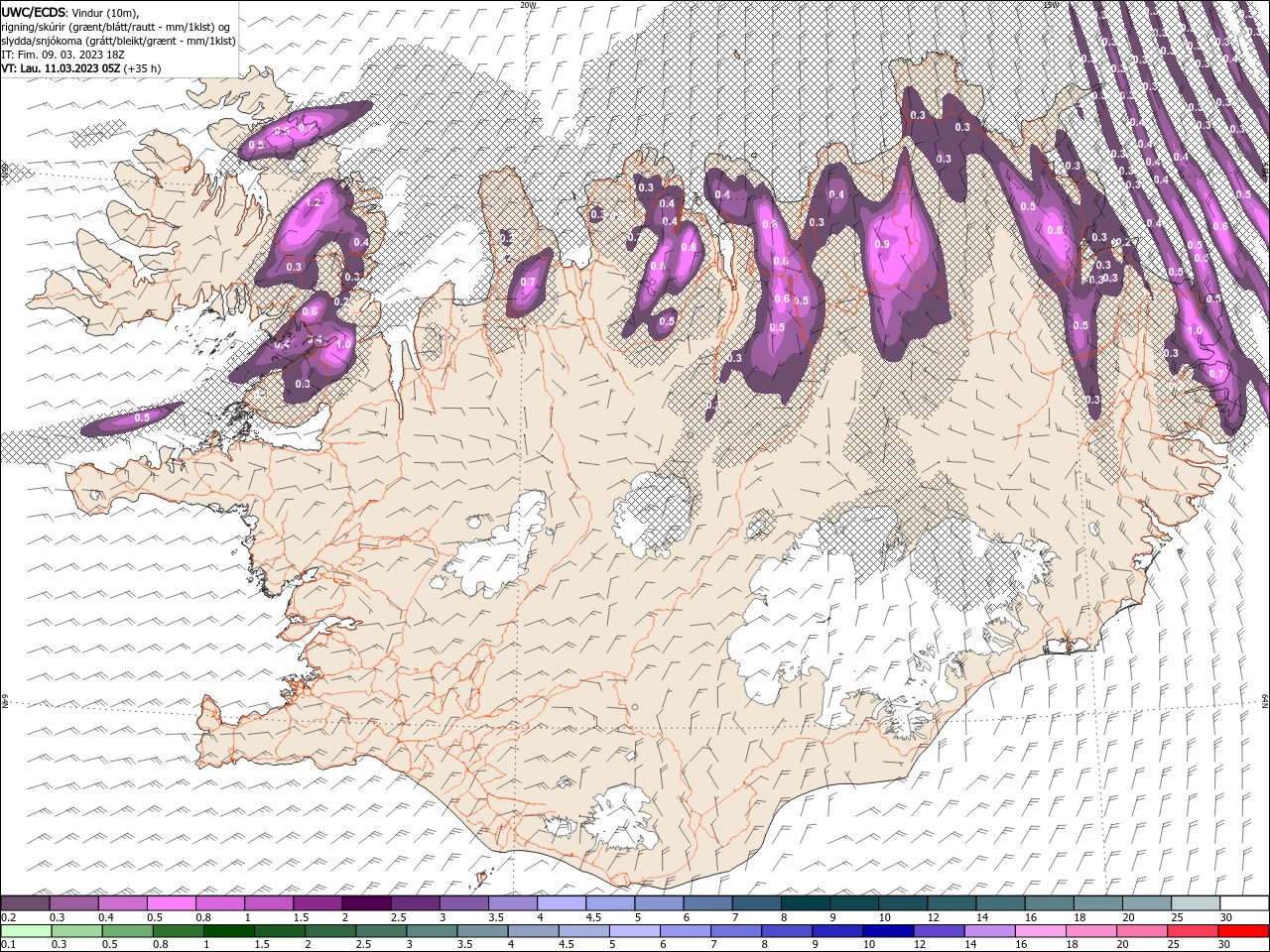1270x952 pixels.
Task: Pick the pale green 0.1 rain legend swatch
Action: tap(26, 931)
